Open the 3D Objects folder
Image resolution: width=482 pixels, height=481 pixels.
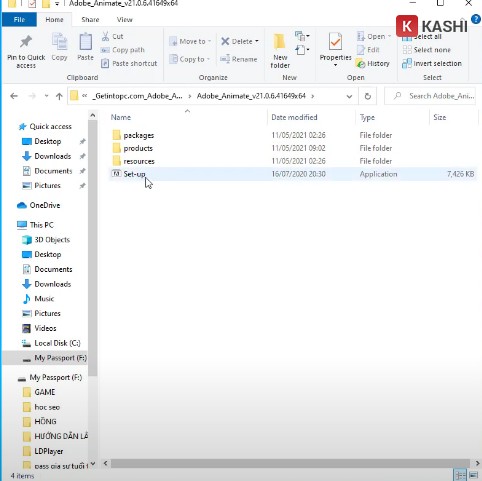pyautogui.click(x=52, y=240)
